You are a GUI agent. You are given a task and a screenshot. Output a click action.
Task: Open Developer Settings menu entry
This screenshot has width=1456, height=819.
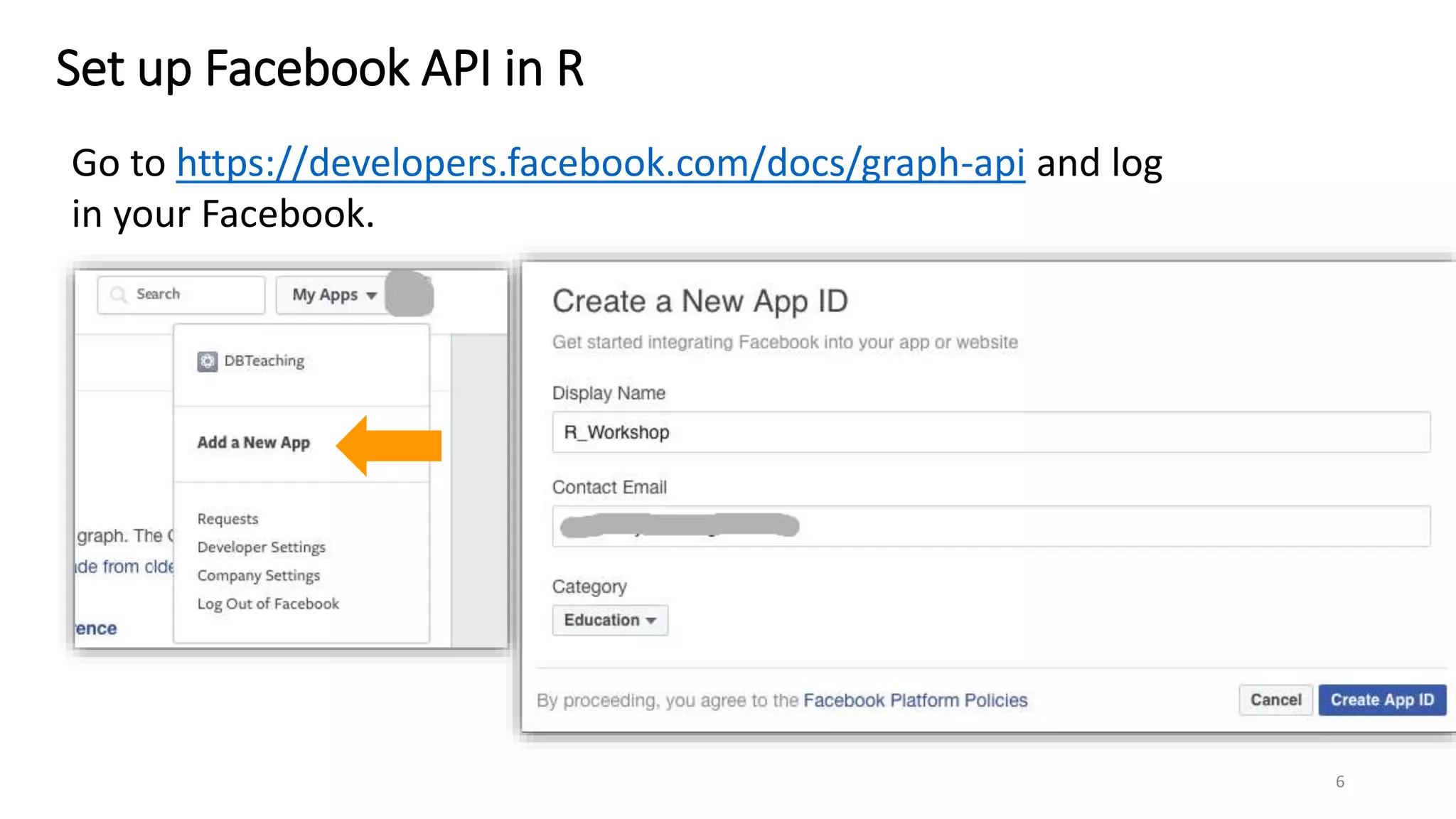coord(262,547)
